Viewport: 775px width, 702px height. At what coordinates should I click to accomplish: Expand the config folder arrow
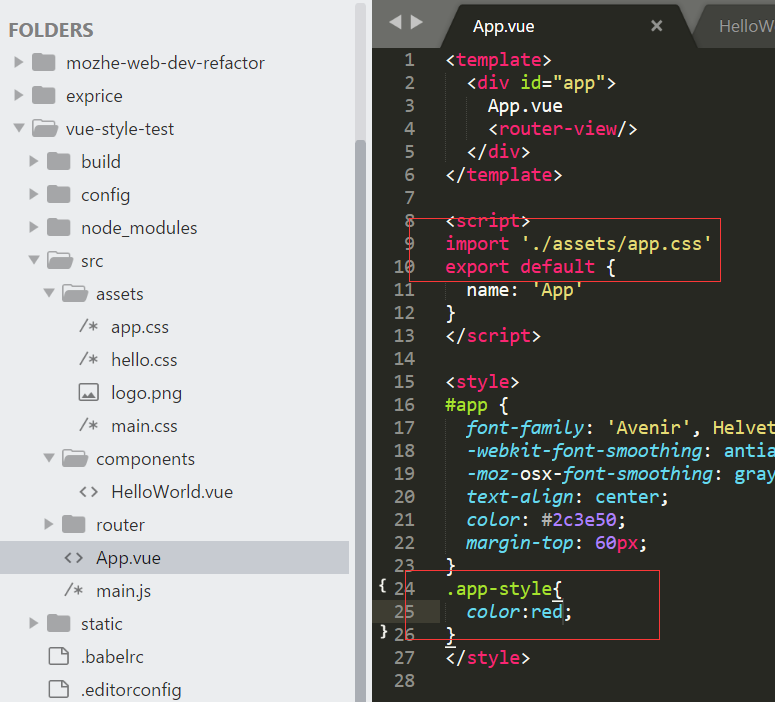coord(34,194)
